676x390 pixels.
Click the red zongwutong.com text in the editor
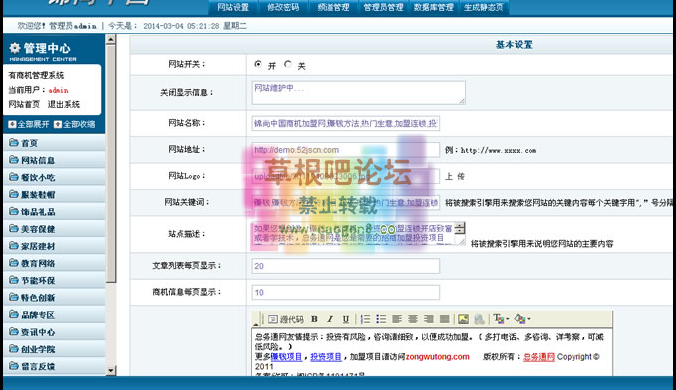437,357
